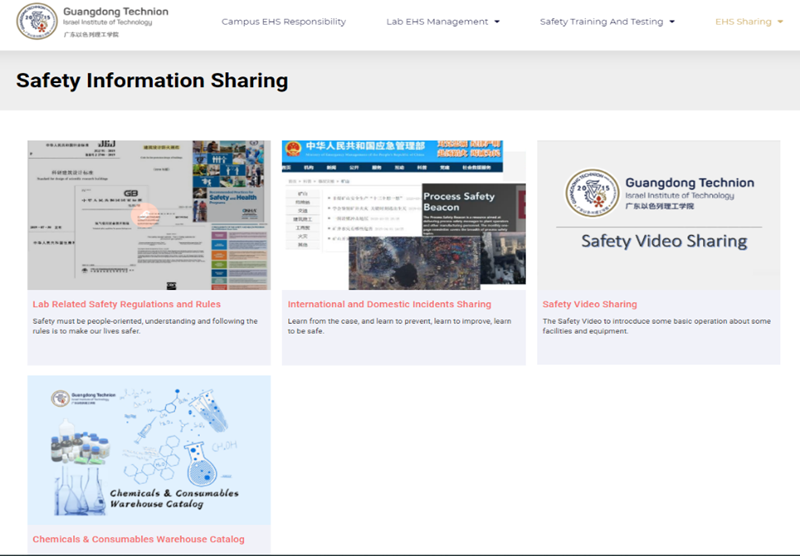This screenshot has width=800, height=556.
Task: Click the Process Safety Beacon panel in incidents image
Action: point(459,210)
